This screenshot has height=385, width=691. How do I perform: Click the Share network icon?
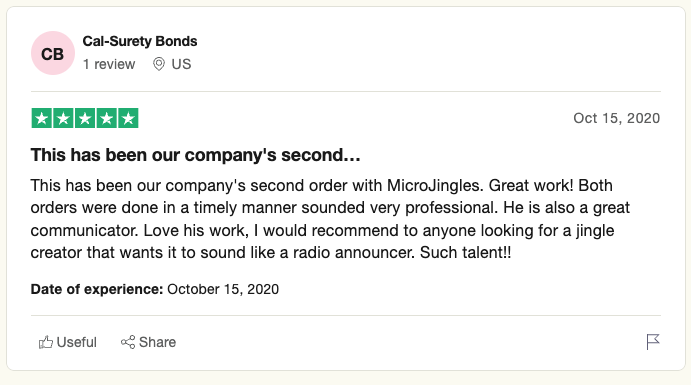click(x=128, y=342)
